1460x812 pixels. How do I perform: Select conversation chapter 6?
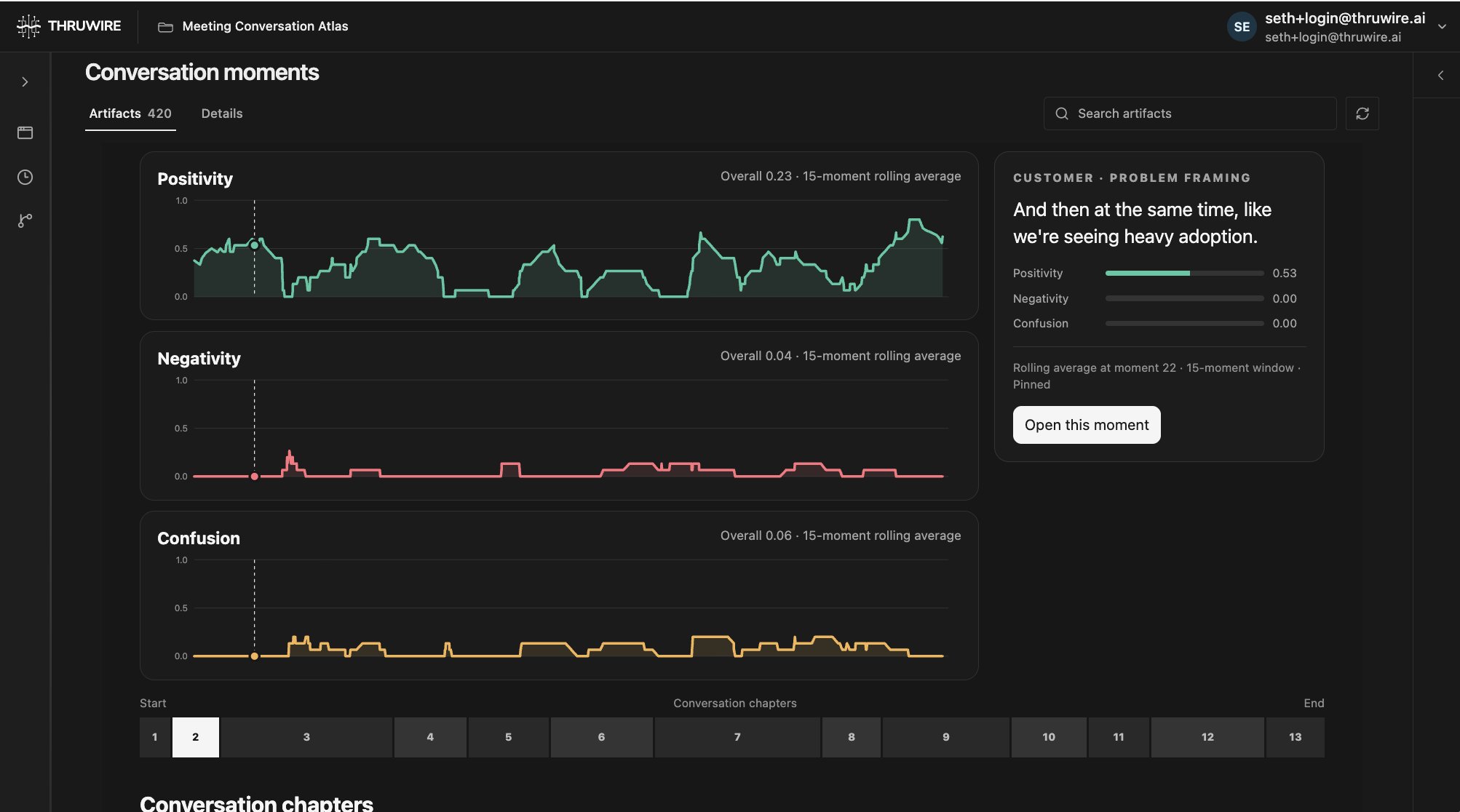(x=601, y=737)
